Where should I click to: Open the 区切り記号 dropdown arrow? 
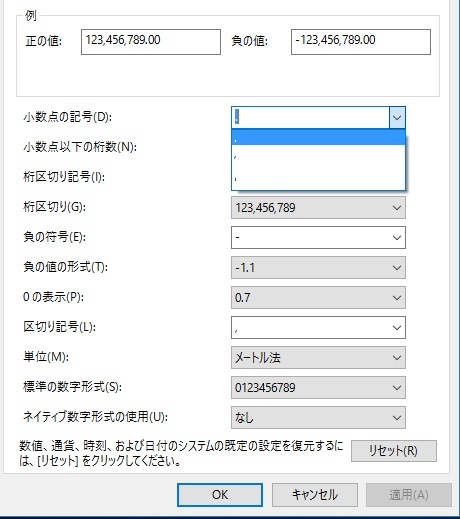click(397, 328)
